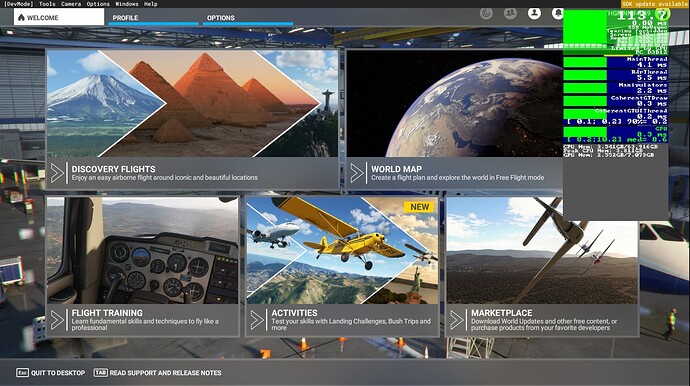Image resolution: width=690 pixels, height=386 pixels.
Task: Switch to the OPTIONS tab
Action: [248, 18]
